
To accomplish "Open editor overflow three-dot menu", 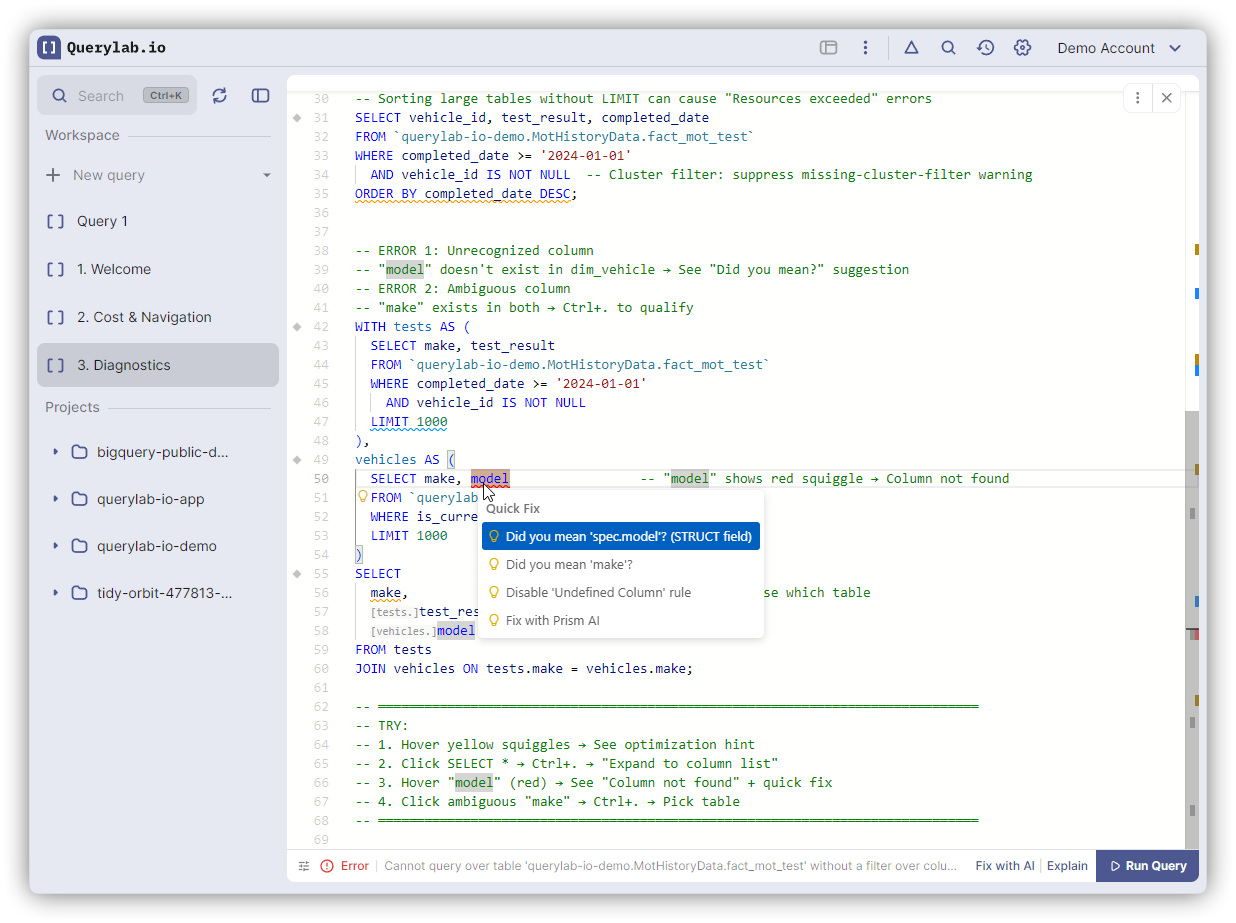I will click(x=1137, y=98).
